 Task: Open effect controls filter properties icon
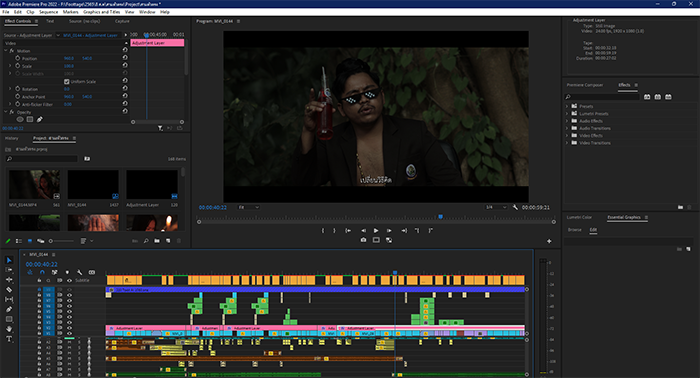160,128
